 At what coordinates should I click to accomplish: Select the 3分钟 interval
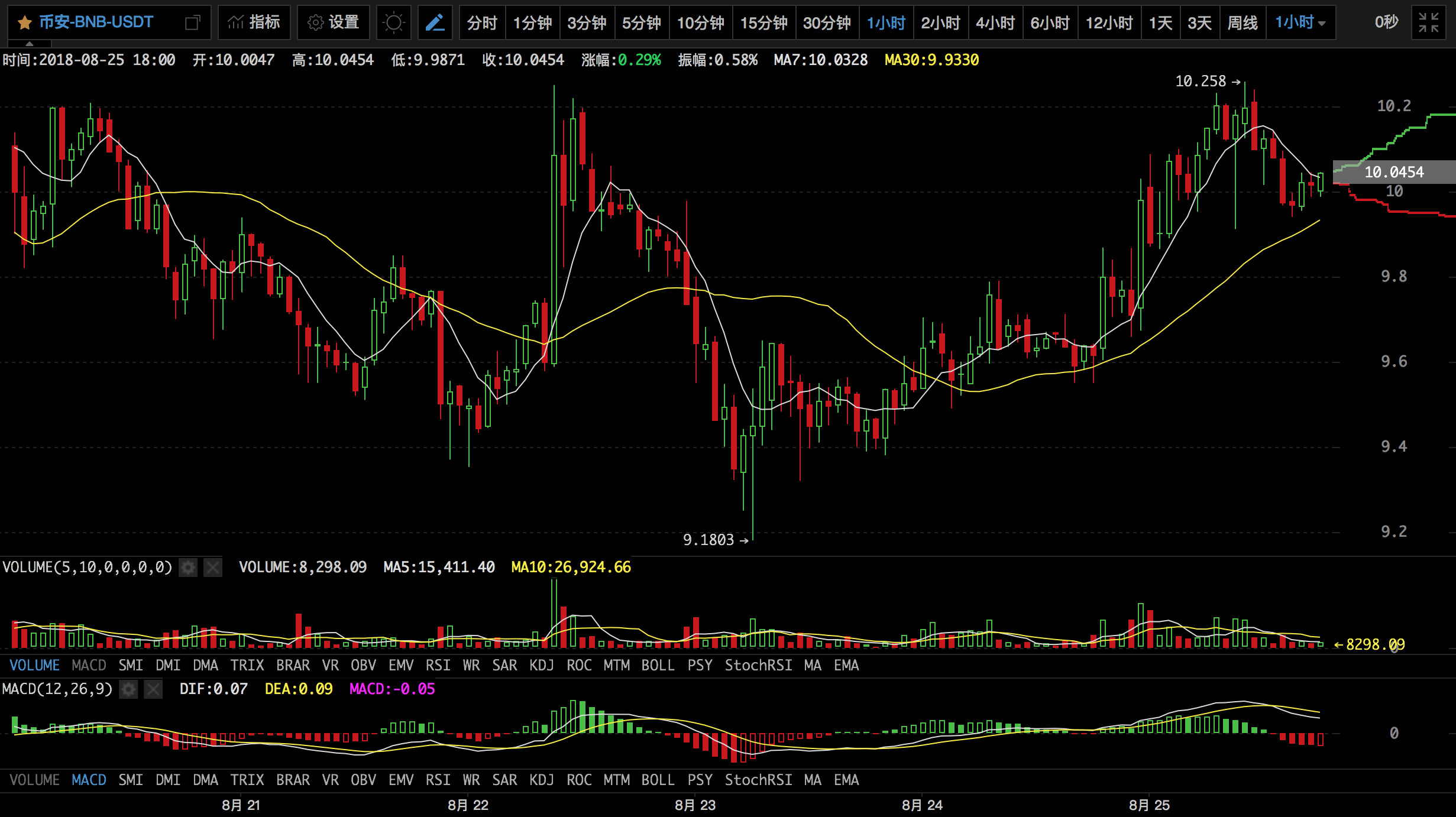click(x=587, y=23)
